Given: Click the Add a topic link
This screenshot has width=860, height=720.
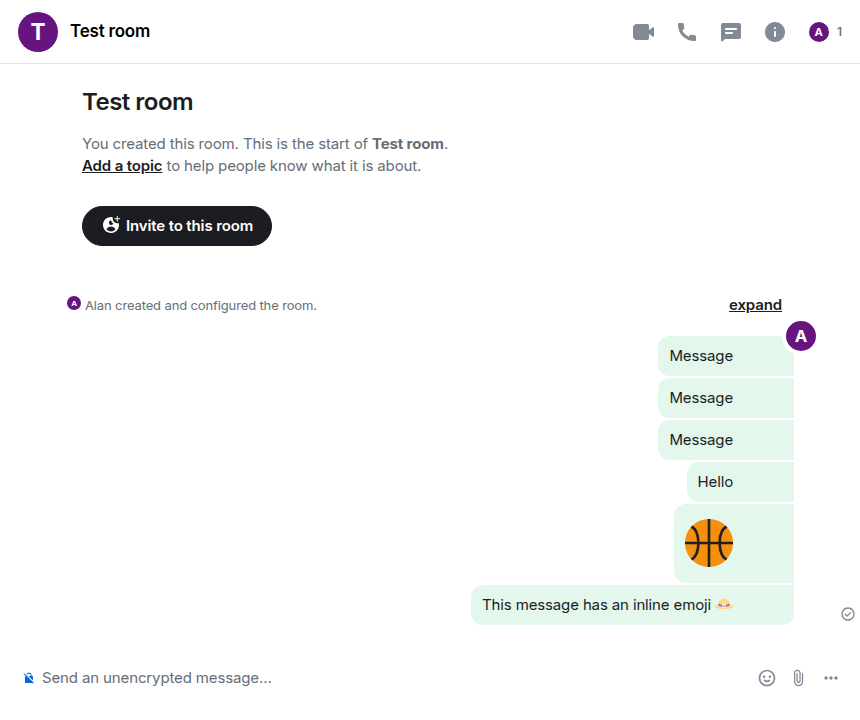Looking at the screenshot, I should click(x=122, y=166).
